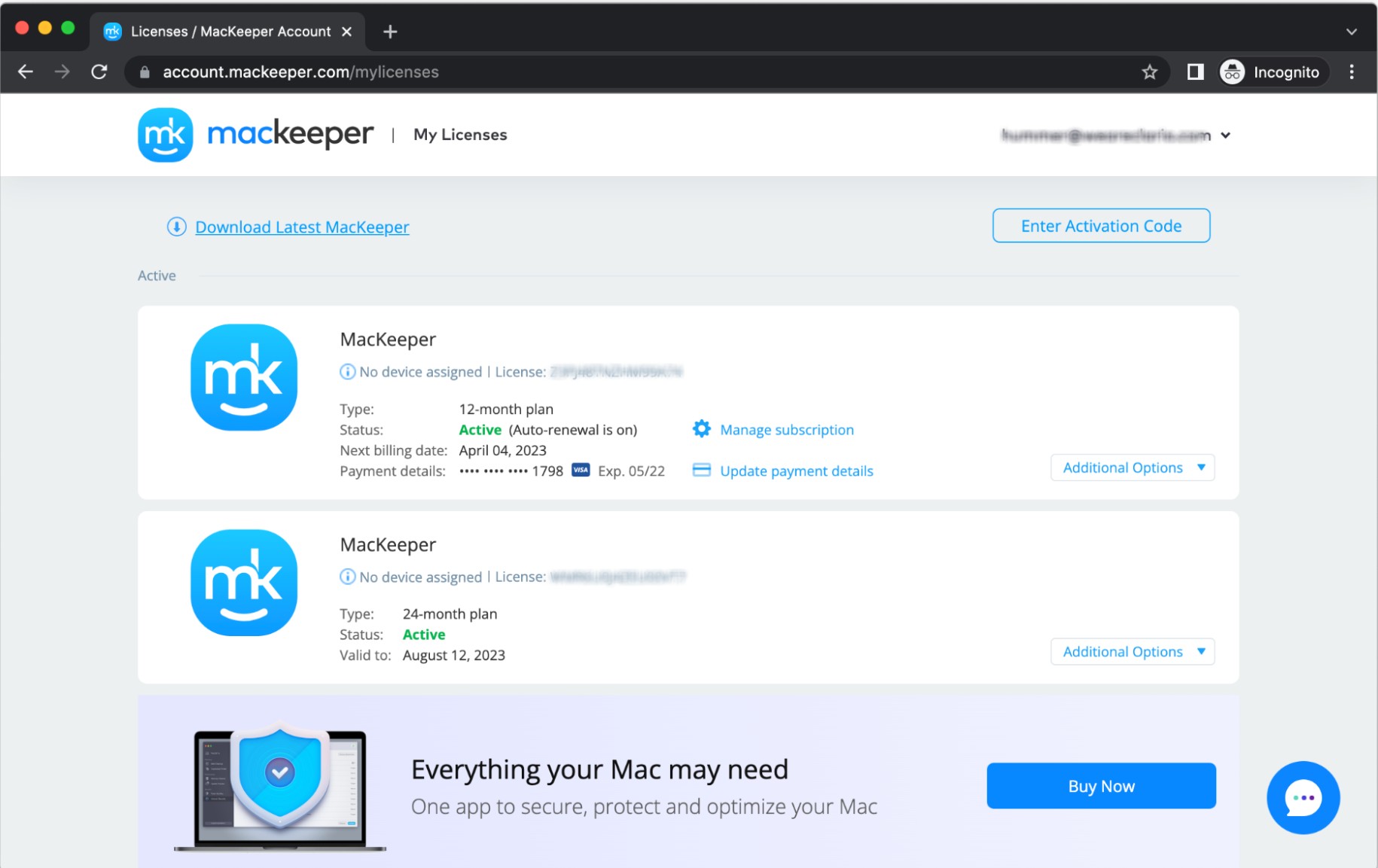This screenshot has width=1378, height=868.
Task: Click the download circle icon
Action: click(176, 227)
